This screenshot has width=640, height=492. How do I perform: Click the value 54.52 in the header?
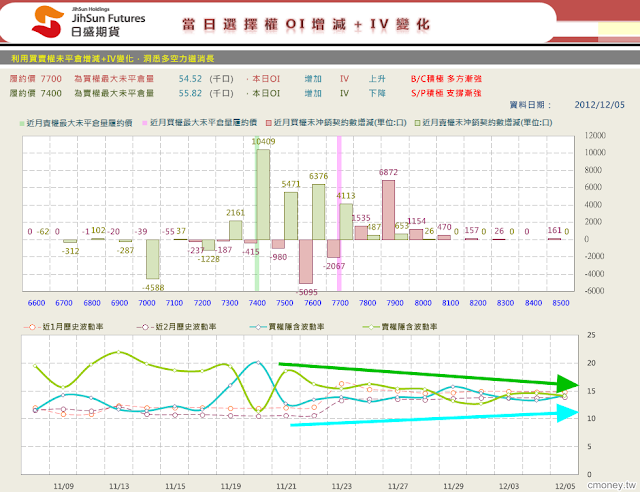click(x=190, y=79)
